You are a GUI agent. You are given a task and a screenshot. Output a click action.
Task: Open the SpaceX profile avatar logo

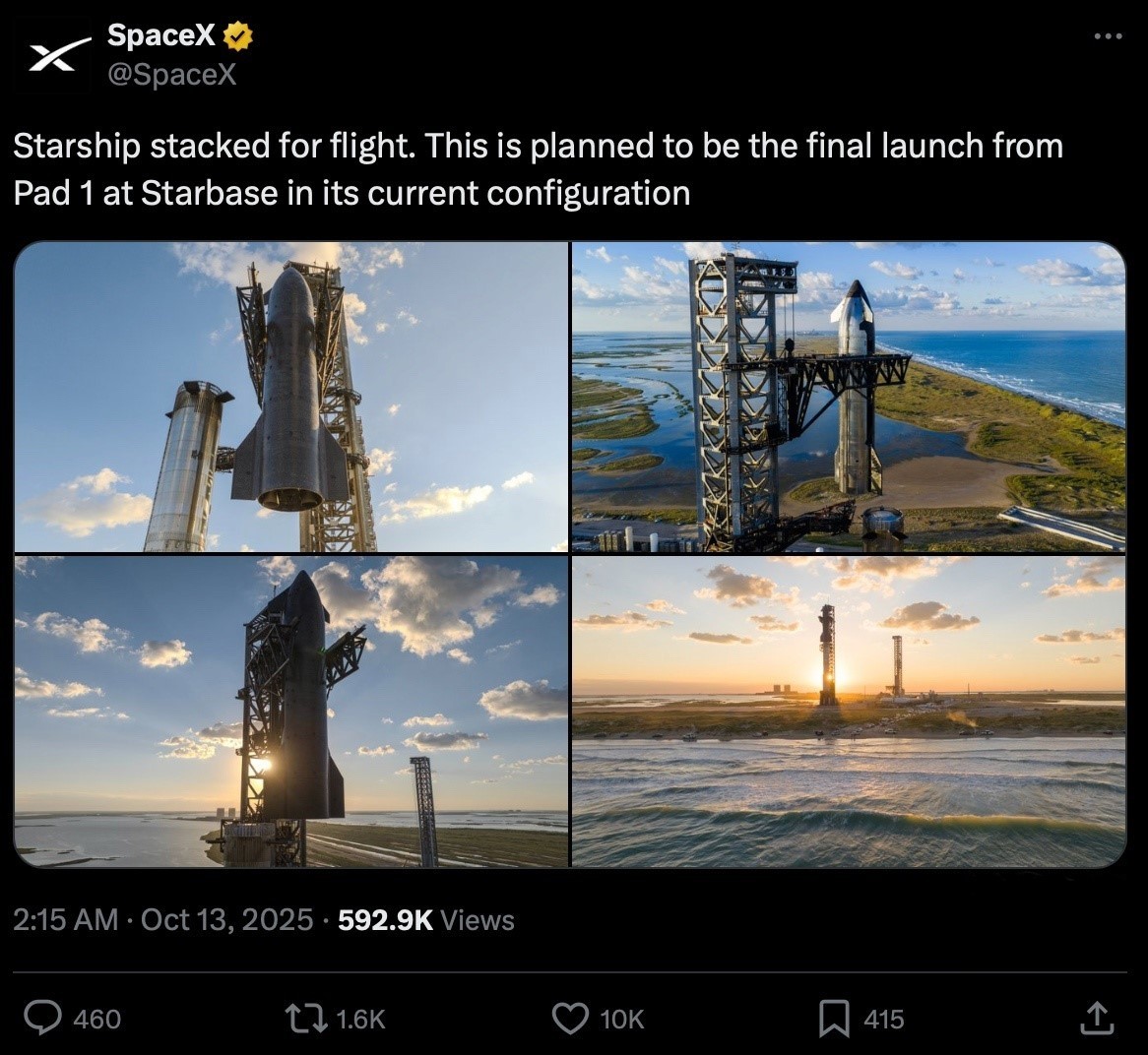click(x=52, y=58)
